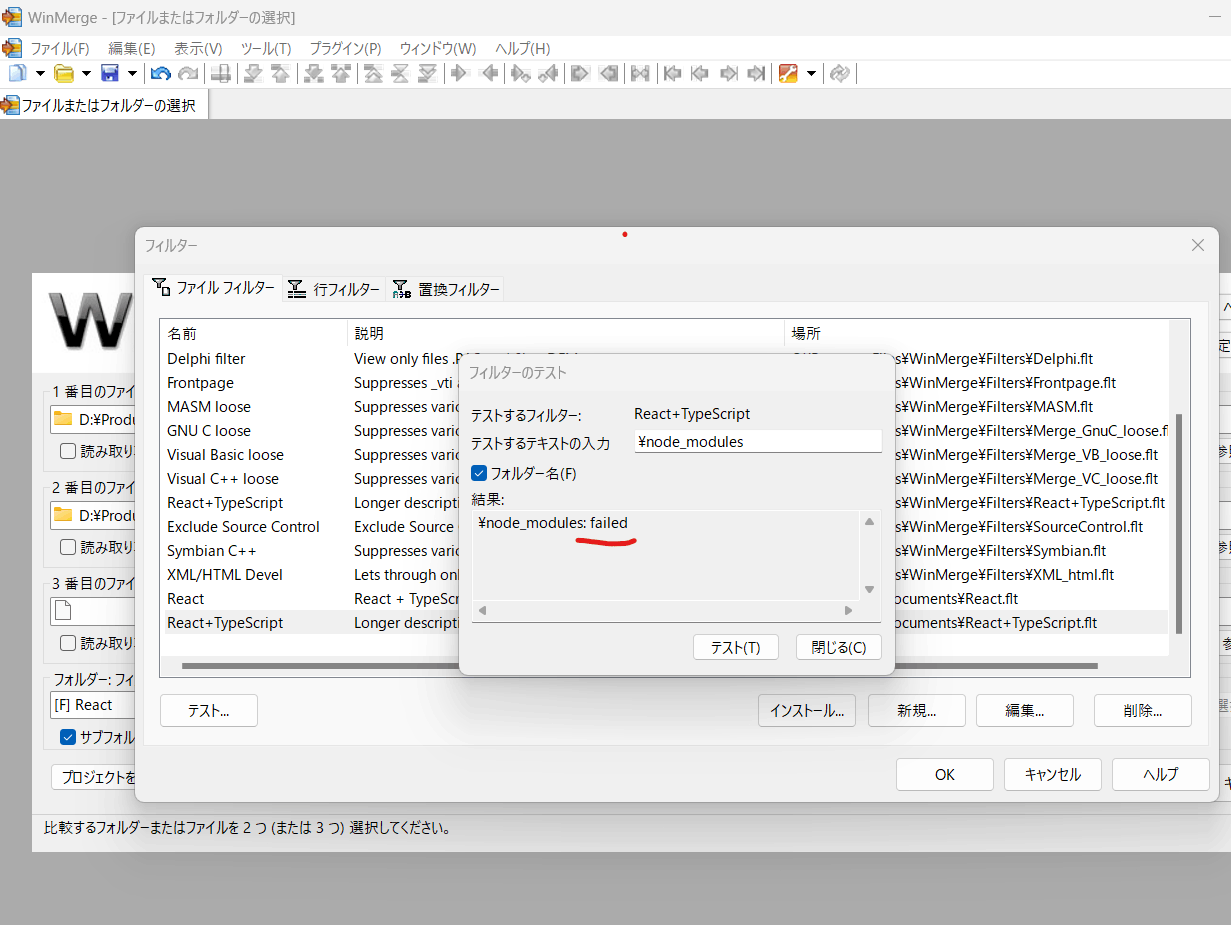Click the Refresh toolbar icon
This screenshot has width=1231, height=925.
(840, 73)
